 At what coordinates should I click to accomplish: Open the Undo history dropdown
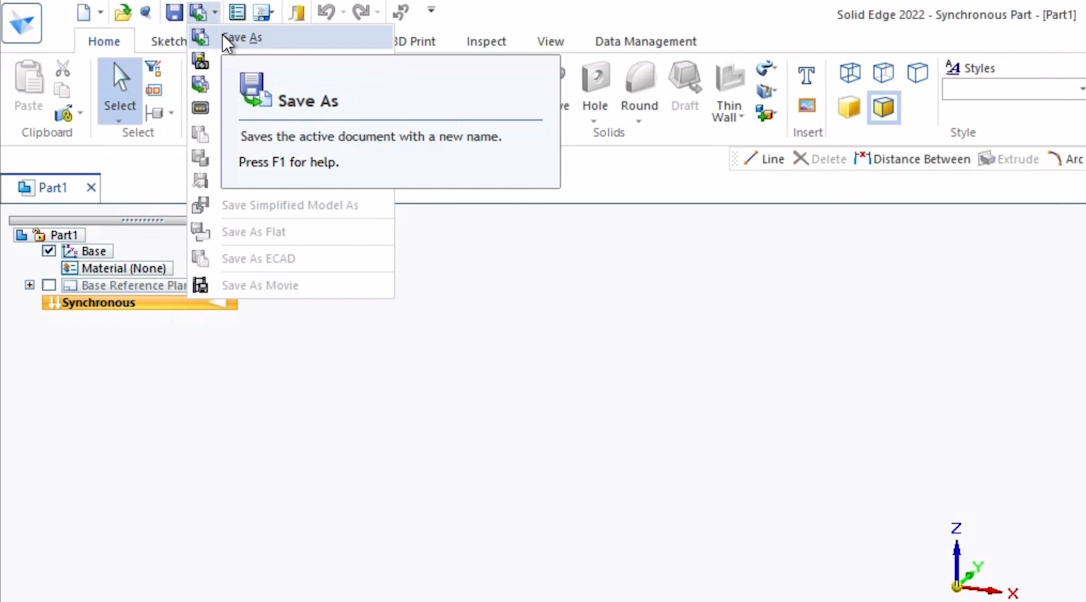(x=343, y=12)
